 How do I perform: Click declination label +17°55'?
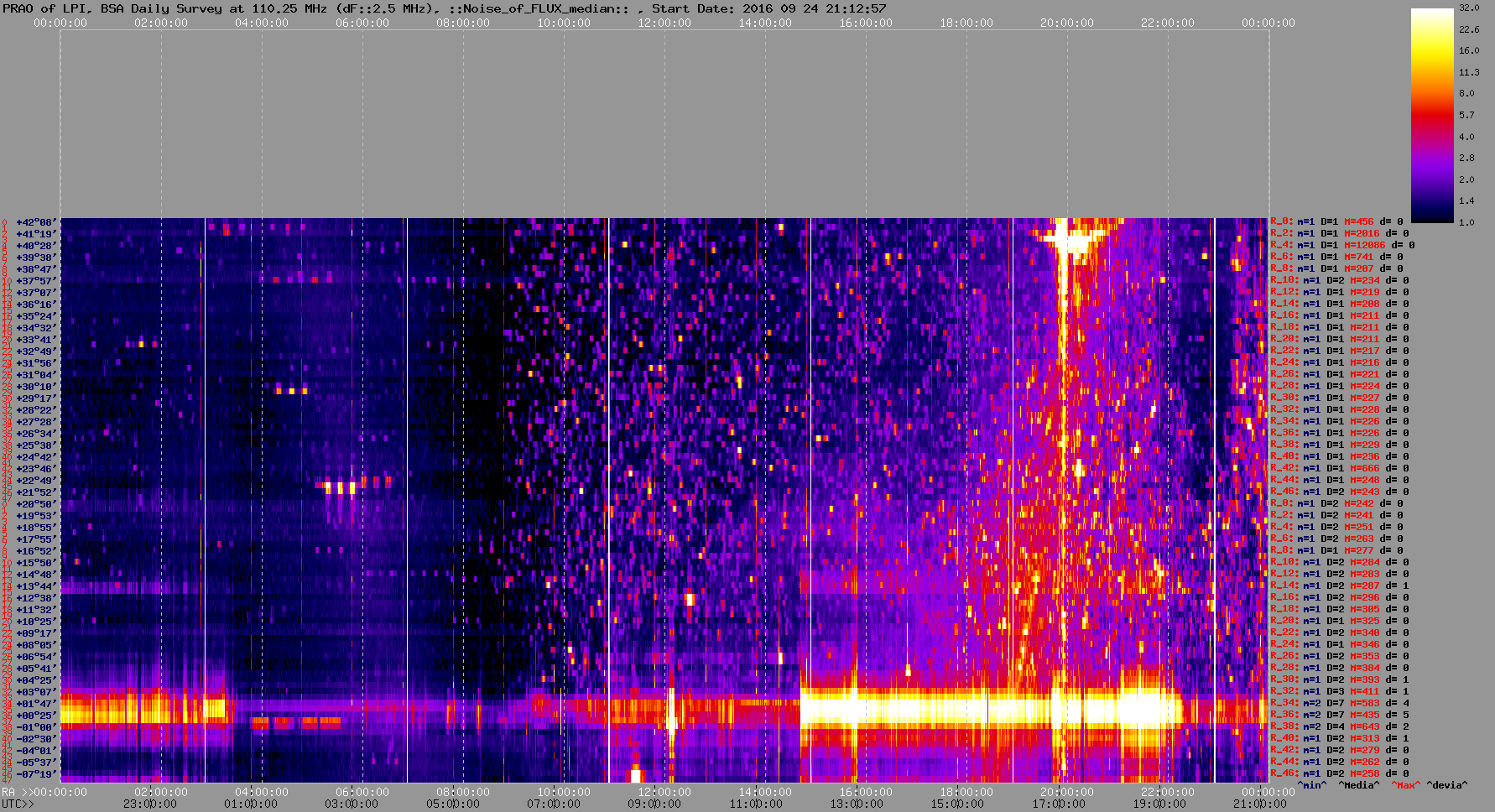click(x=37, y=539)
